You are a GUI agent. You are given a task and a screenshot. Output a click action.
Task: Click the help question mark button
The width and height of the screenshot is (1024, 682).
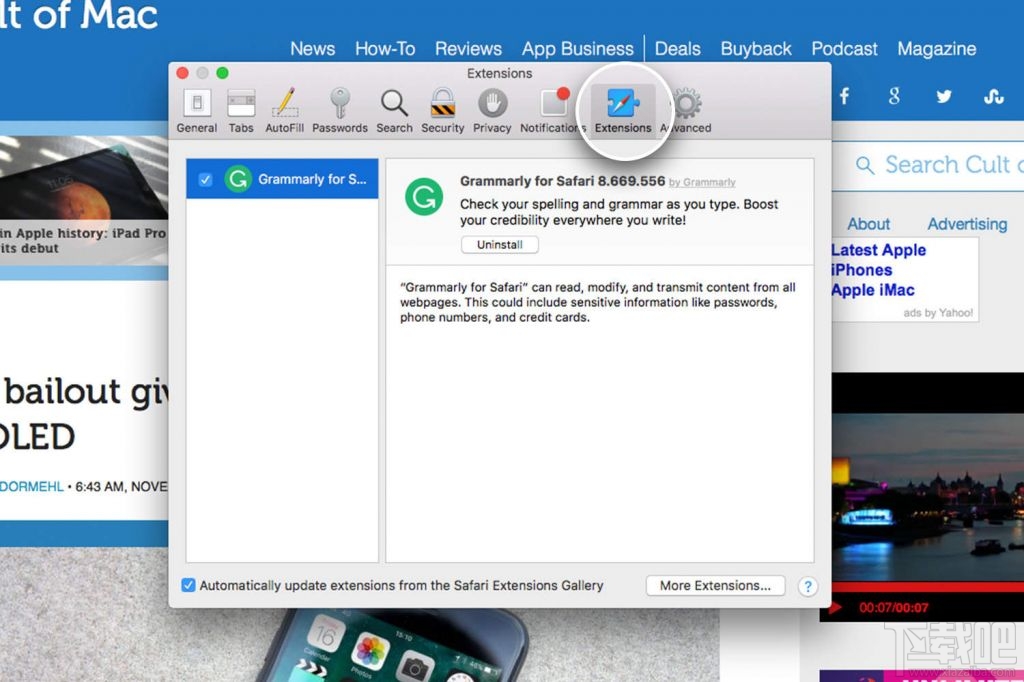[x=808, y=587]
